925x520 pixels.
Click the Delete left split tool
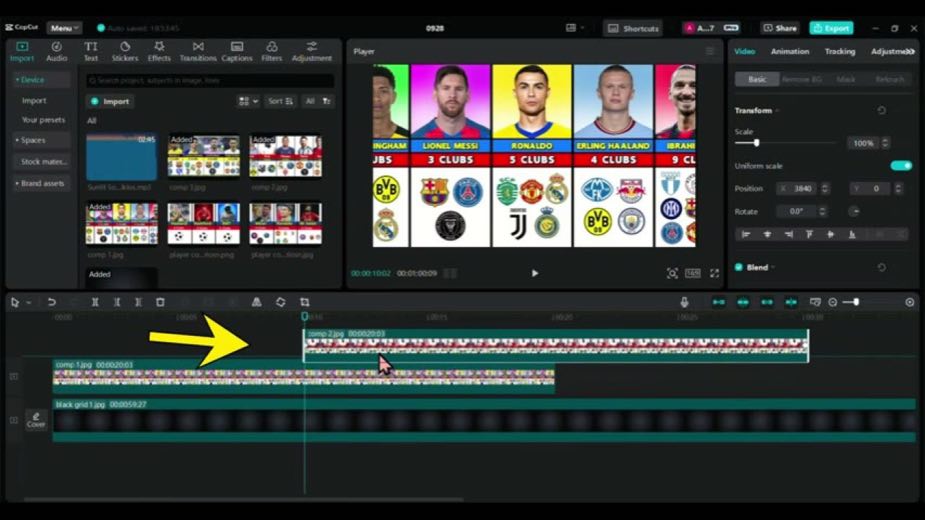[117, 302]
